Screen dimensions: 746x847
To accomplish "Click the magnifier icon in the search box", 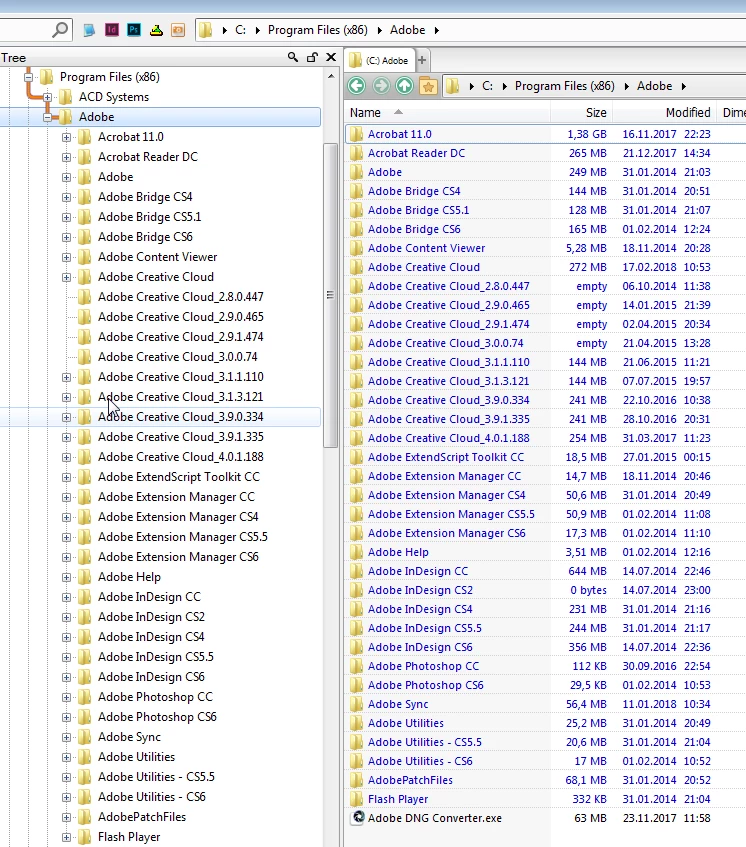I will tap(60, 29).
